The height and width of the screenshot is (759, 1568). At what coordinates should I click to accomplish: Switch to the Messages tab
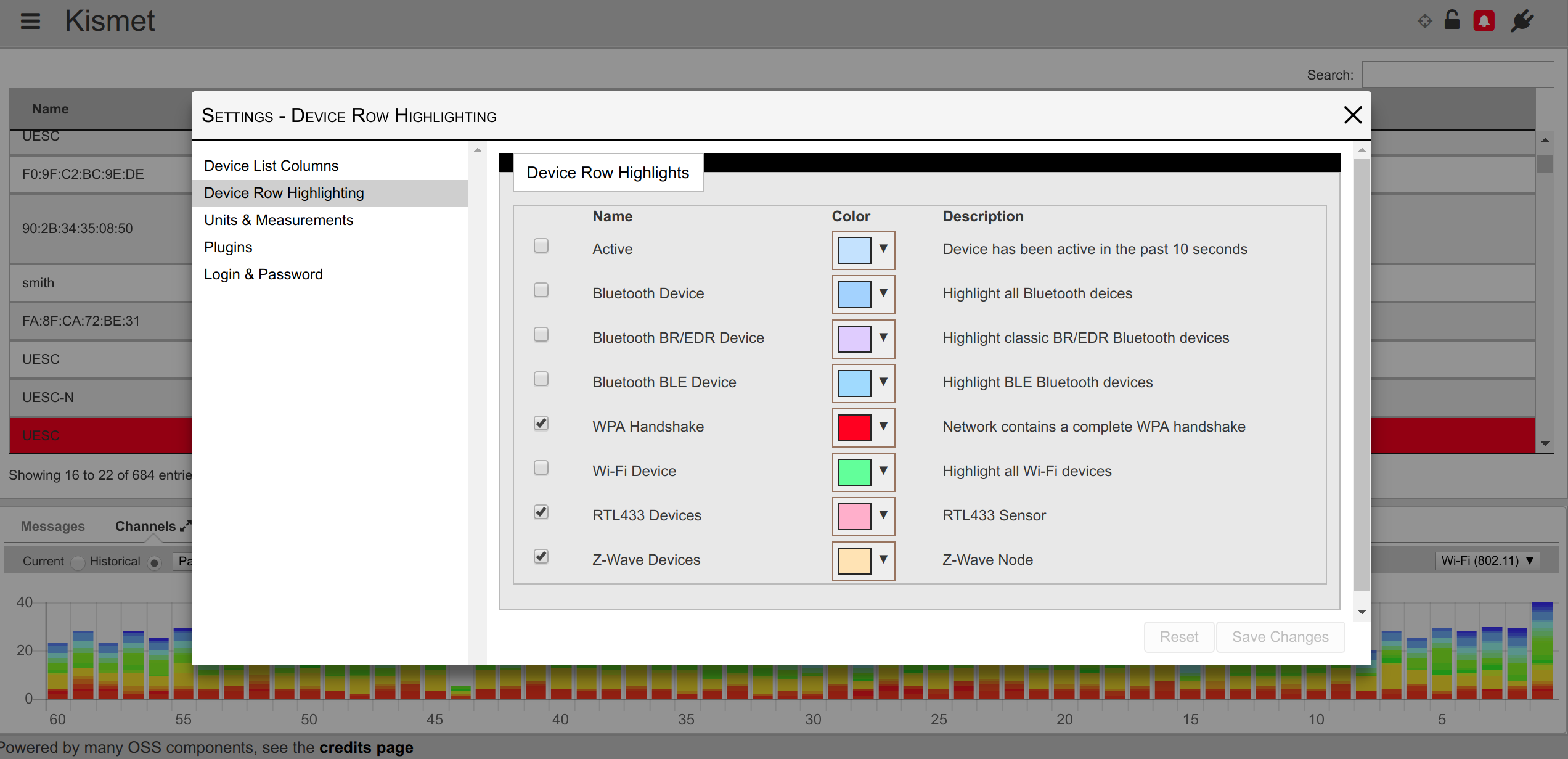(52, 526)
